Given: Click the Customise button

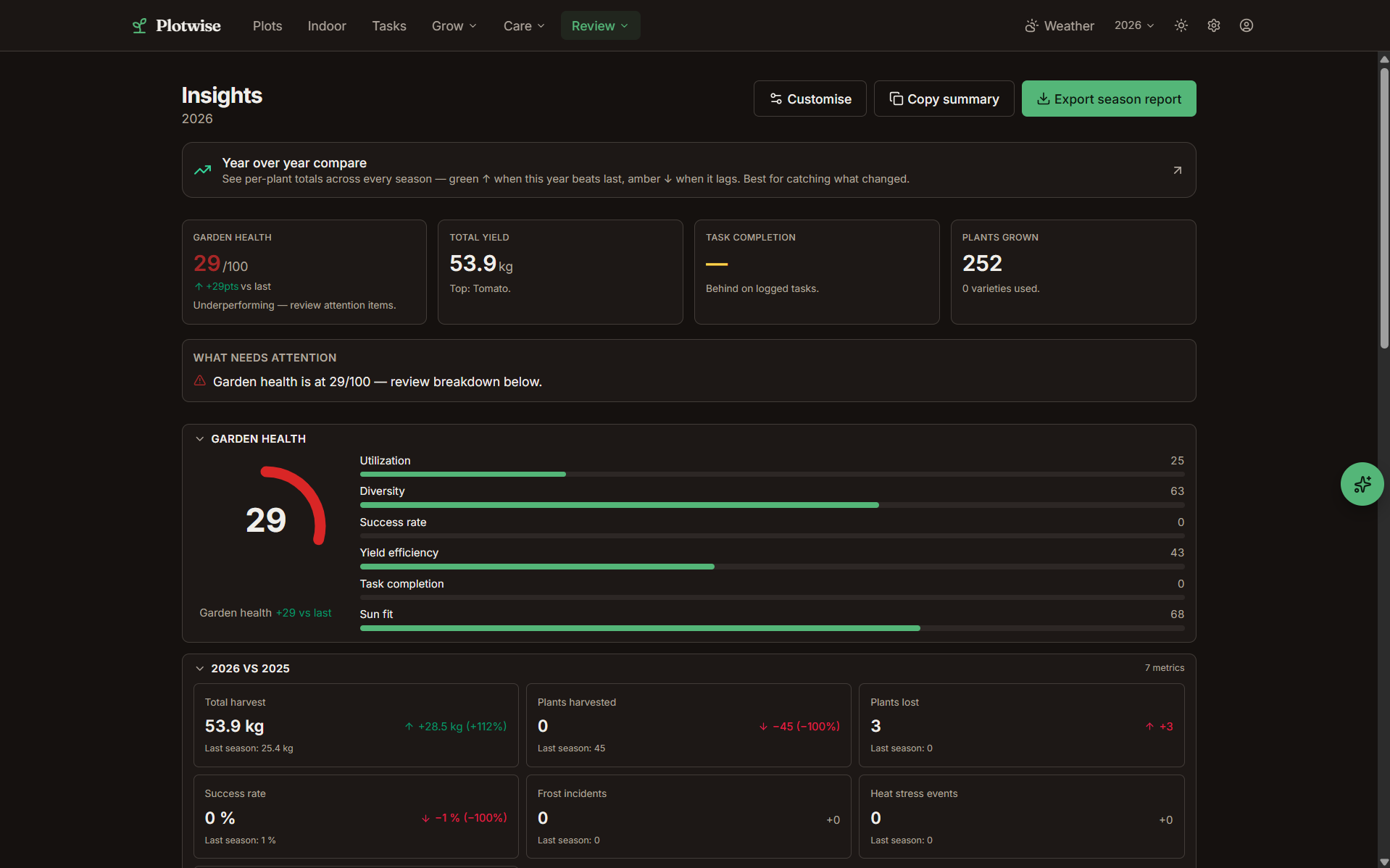Looking at the screenshot, I should [810, 99].
